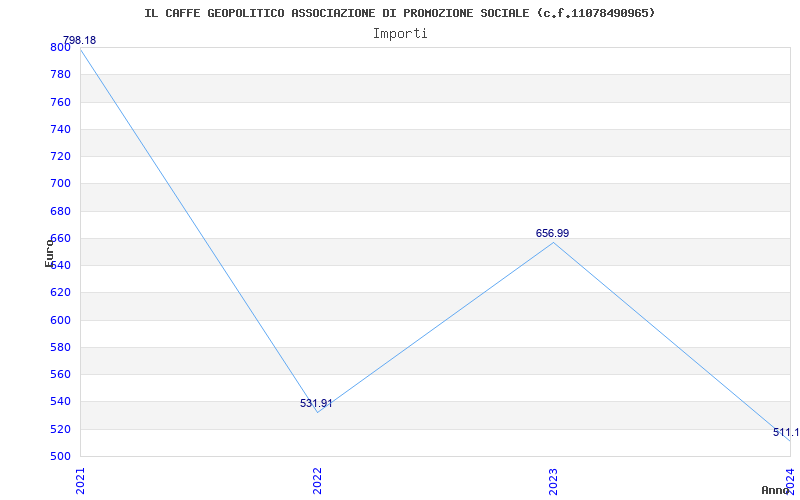Click the 2022 x-axis tick label
This screenshot has width=800, height=500.
tap(317, 481)
